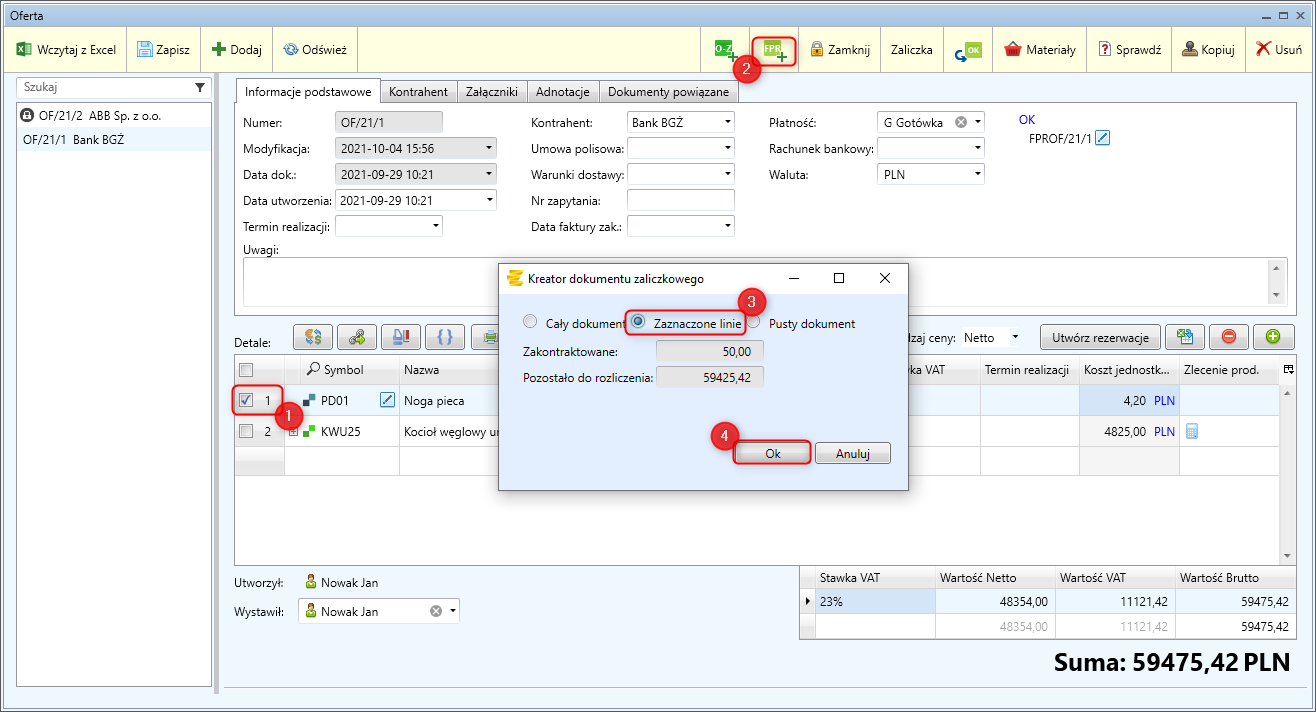Viewport: 1316px width, 712px height.
Task: Click the red remove line icon
Action: tap(1229, 337)
